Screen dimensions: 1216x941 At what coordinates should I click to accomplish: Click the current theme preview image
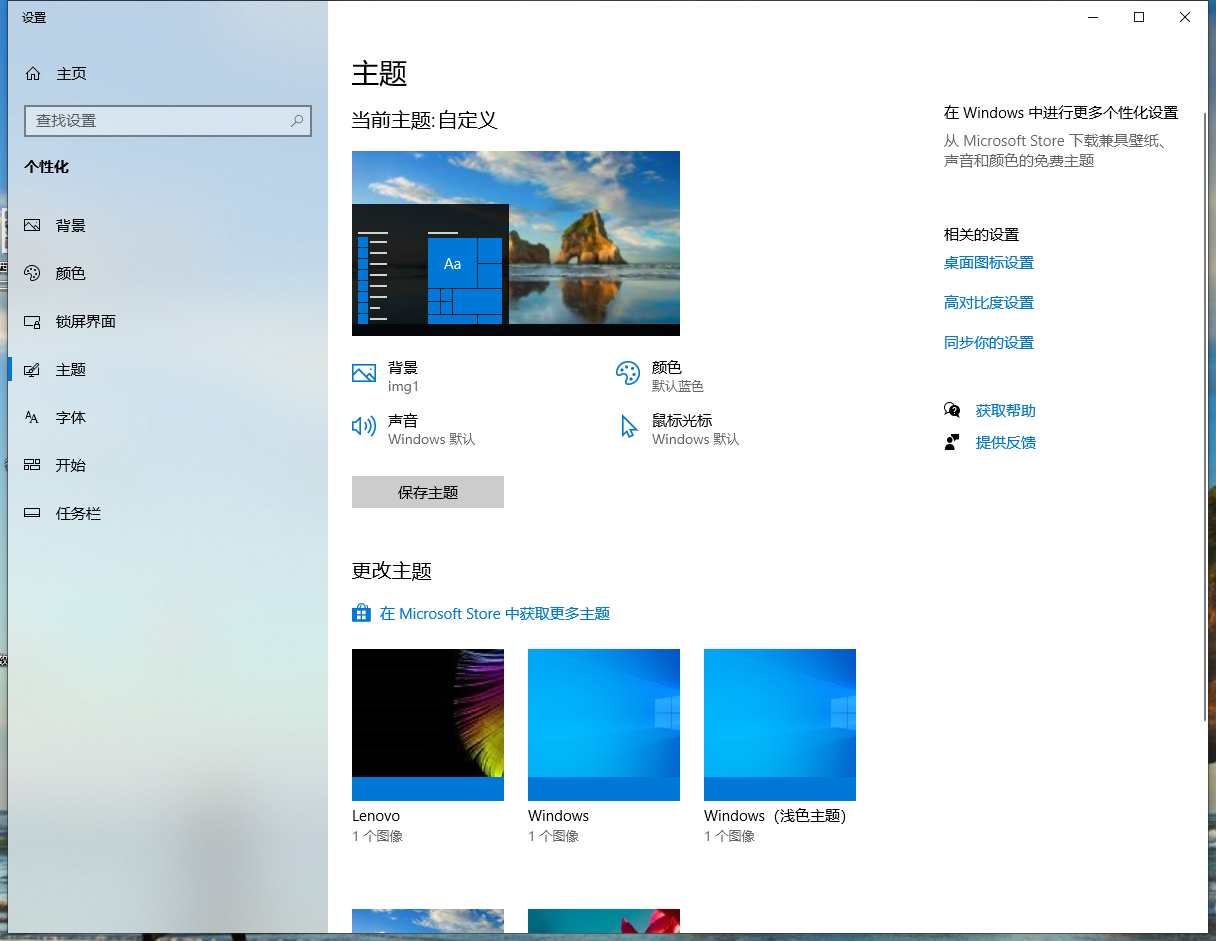coord(516,243)
